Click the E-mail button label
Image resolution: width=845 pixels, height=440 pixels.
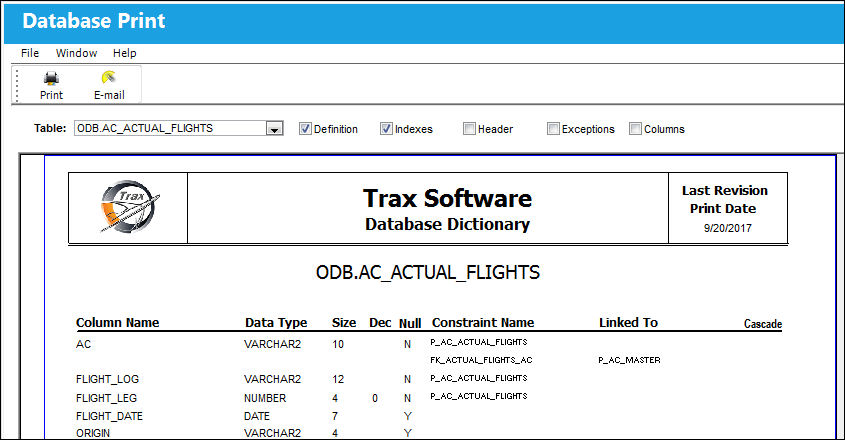pos(109,95)
